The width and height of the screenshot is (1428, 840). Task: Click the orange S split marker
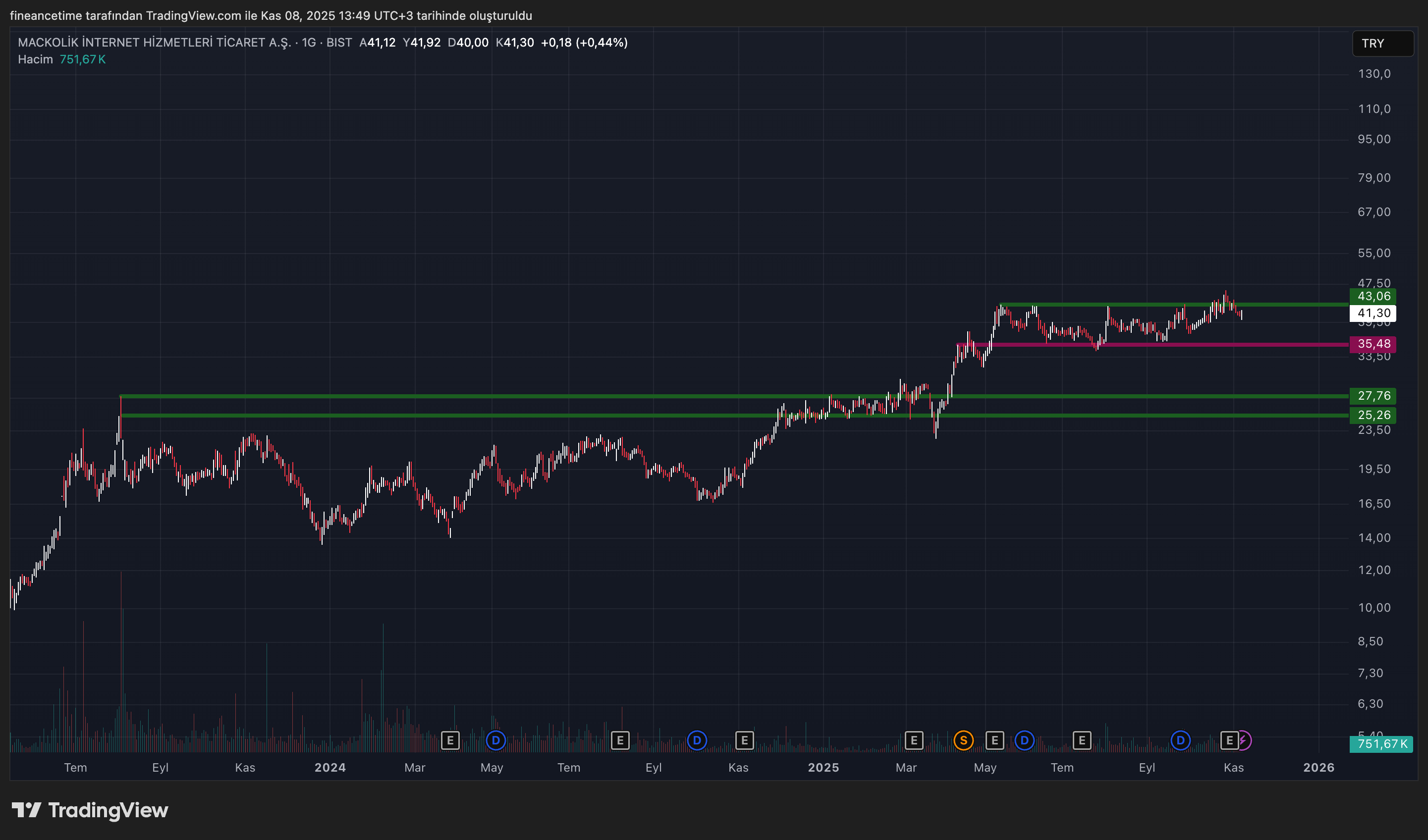[x=963, y=740]
